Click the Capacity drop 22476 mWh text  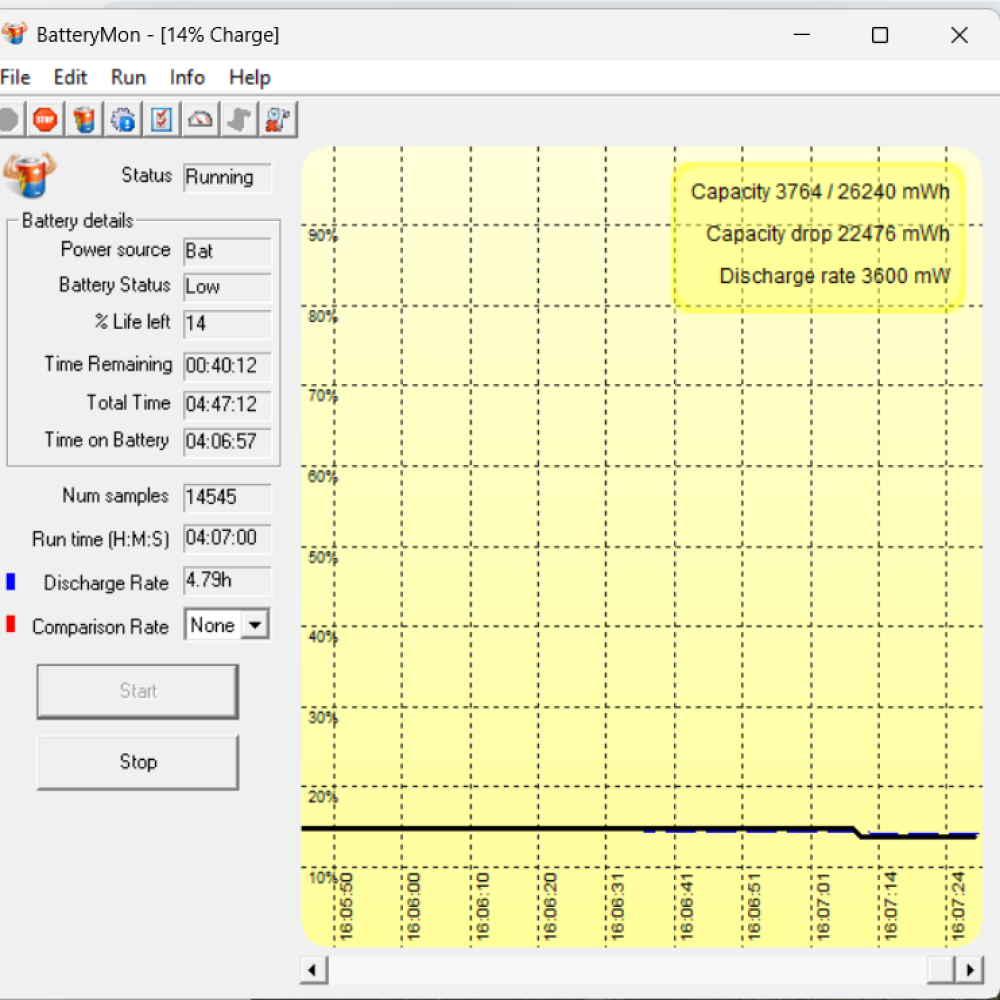pos(828,233)
